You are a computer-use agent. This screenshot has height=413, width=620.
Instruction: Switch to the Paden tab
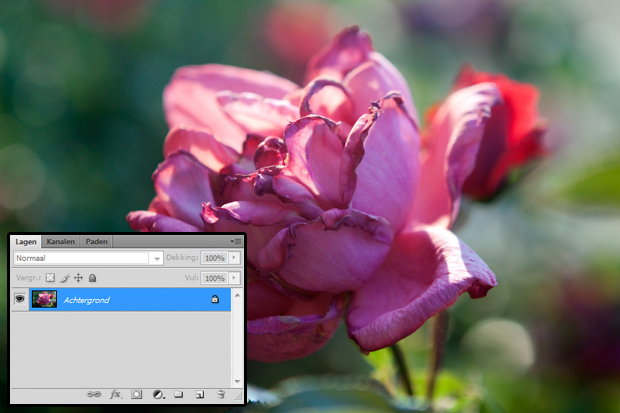[x=97, y=242]
